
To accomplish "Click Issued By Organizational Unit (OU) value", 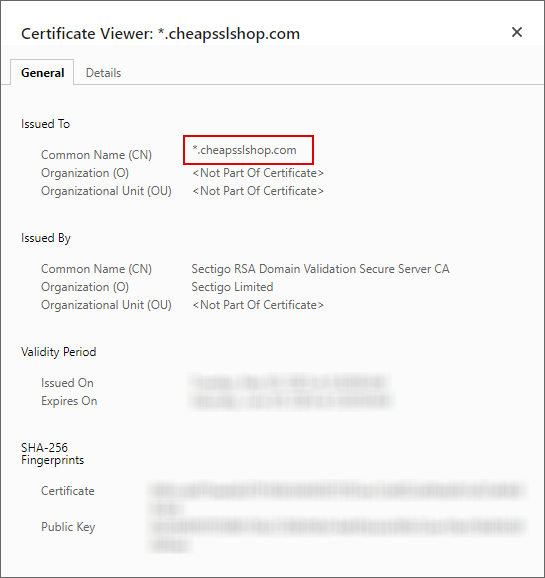I will click(x=258, y=305).
